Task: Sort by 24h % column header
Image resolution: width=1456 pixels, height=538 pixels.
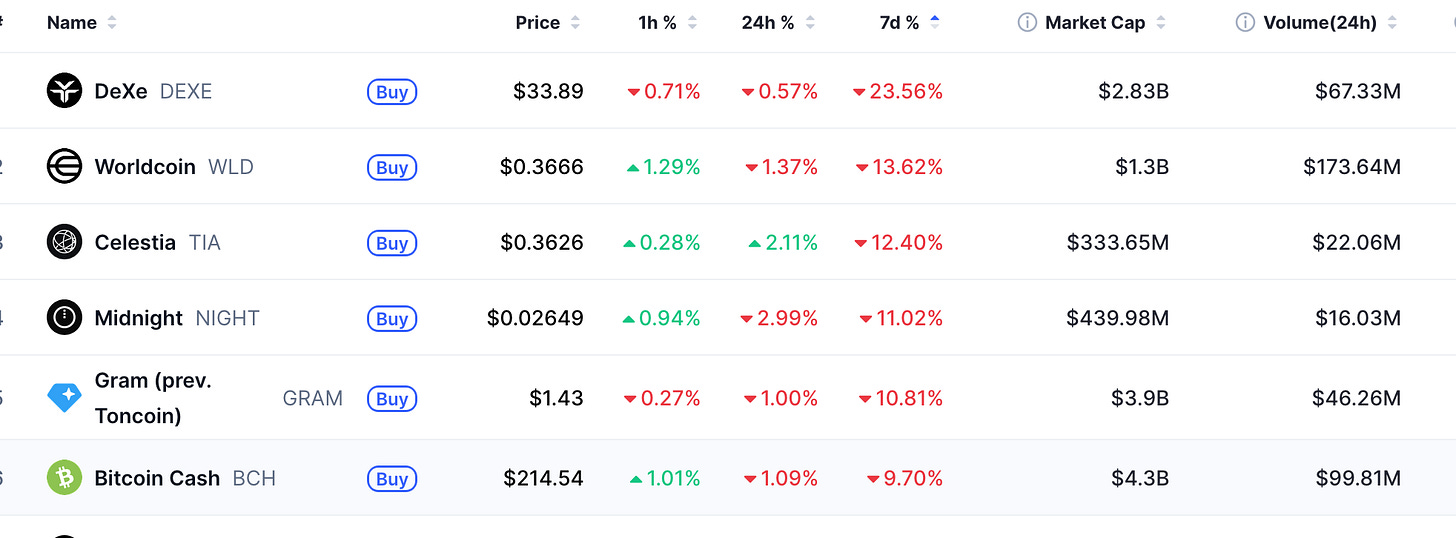Action: (778, 22)
